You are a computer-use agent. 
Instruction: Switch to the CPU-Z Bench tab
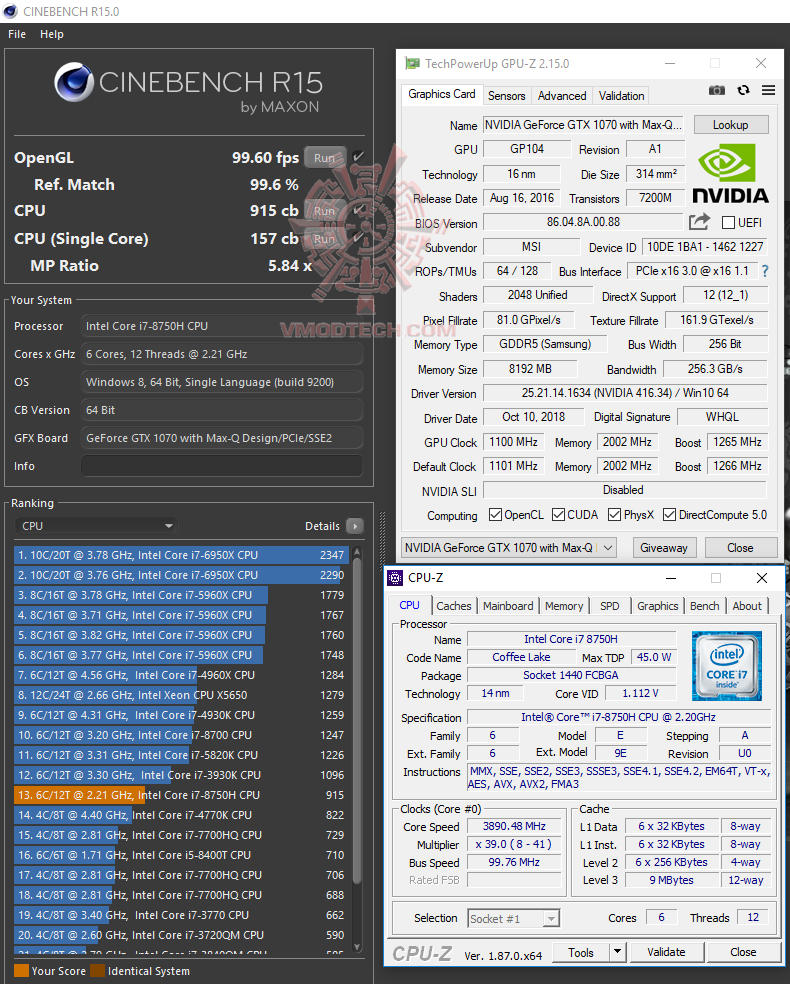pos(704,606)
